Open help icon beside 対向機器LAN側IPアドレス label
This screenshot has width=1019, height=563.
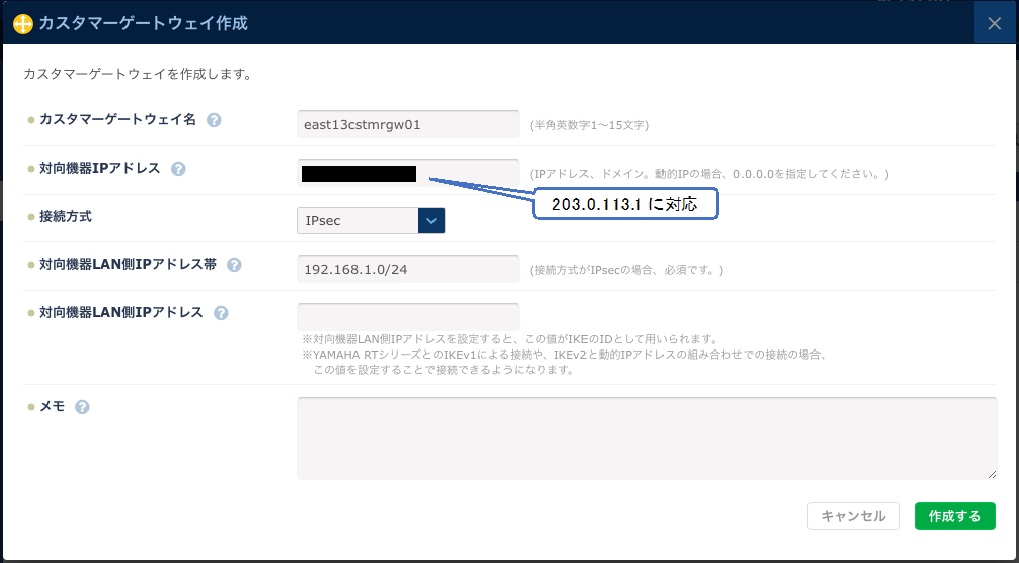click(221, 313)
